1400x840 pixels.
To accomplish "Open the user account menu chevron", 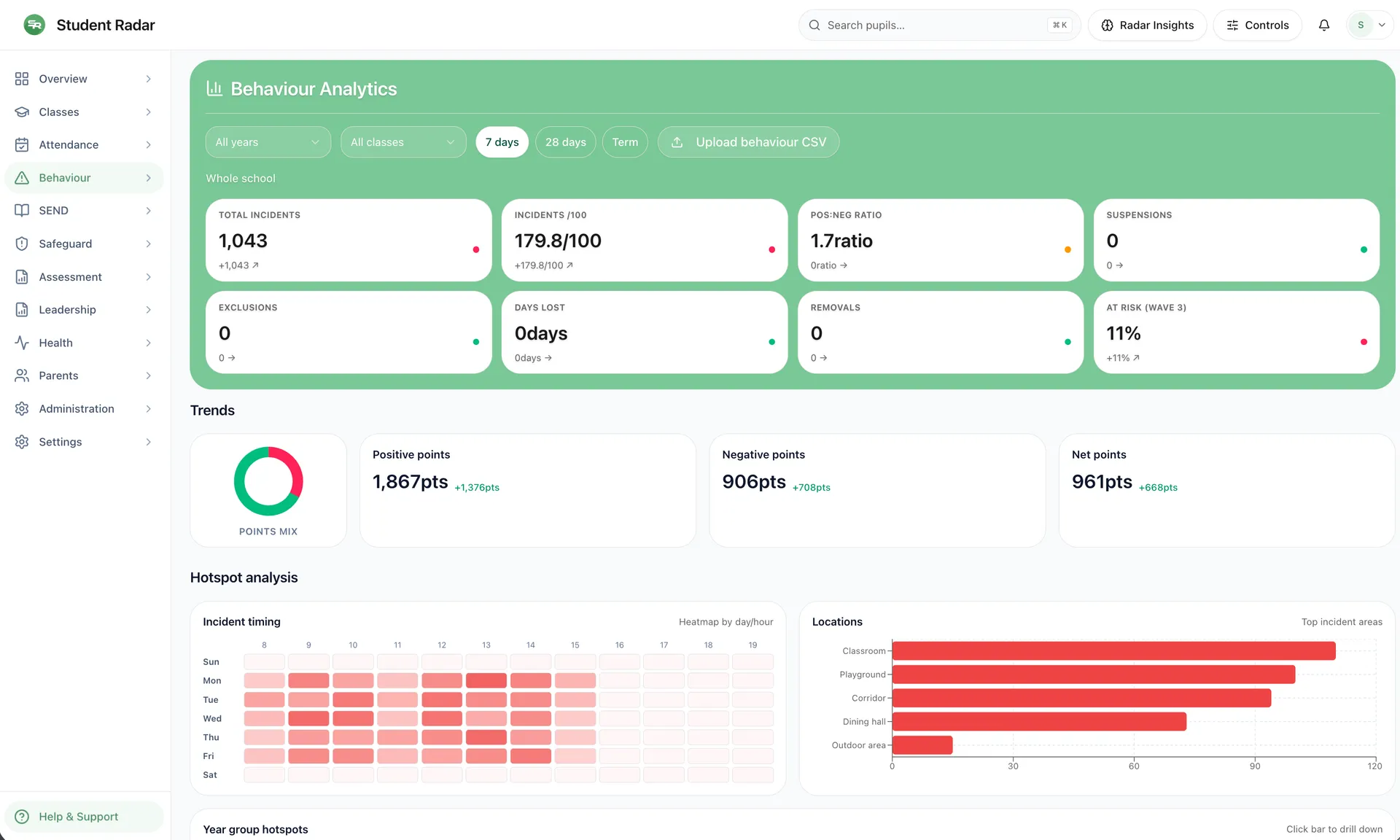I will point(1382,25).
